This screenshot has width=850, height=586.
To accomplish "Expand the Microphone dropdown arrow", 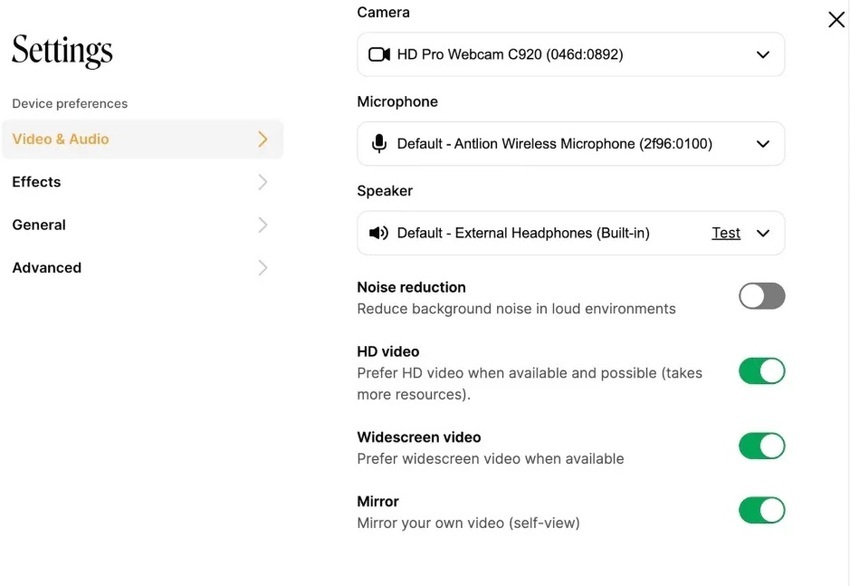I will tap(763, 144).
